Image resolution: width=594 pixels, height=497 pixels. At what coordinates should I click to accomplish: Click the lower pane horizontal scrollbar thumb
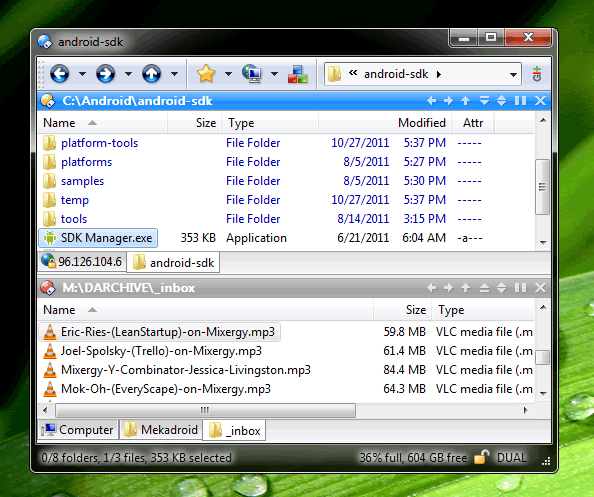[205, 410]
